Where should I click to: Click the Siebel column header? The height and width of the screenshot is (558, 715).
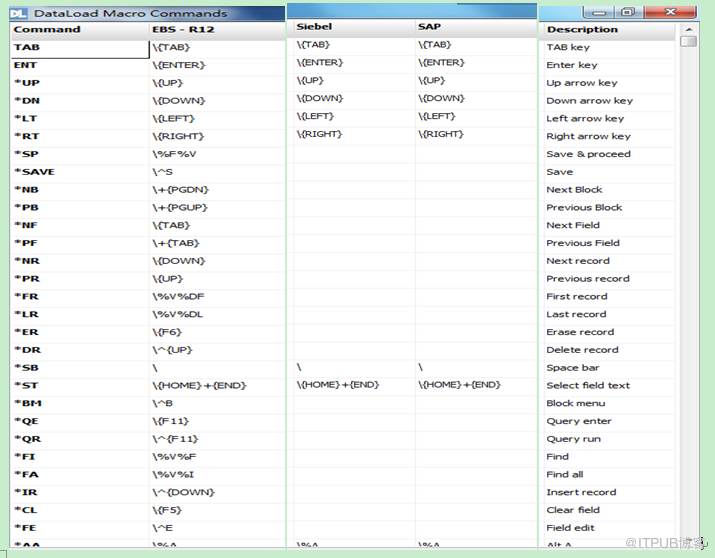pos(354,27)
